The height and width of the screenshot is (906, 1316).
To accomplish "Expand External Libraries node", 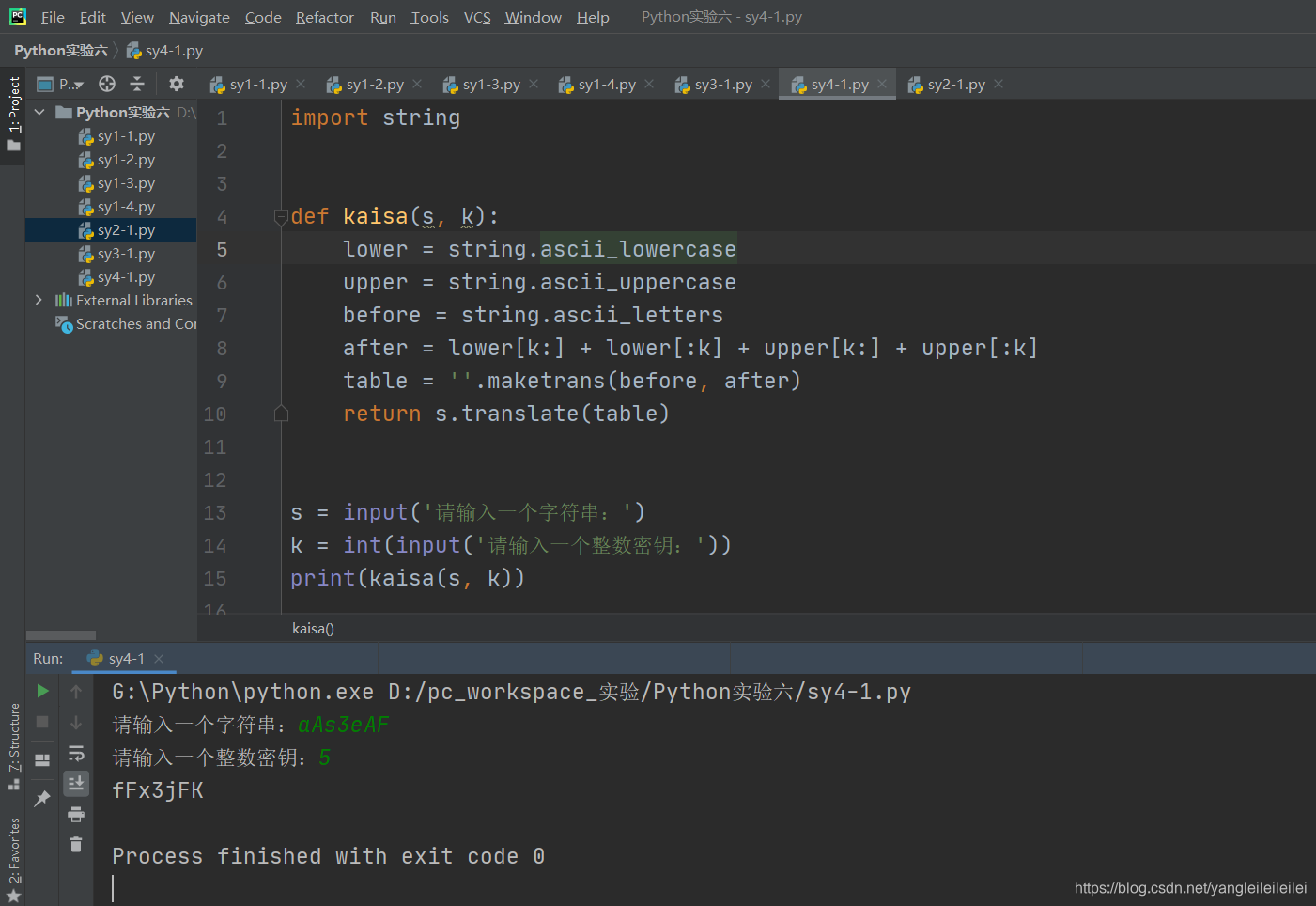I will [x=39, y=300].
